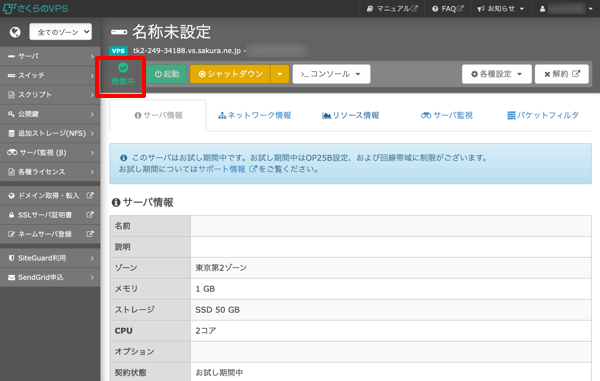Open ネームサーバ登録 external link

(x=50, y=234)
